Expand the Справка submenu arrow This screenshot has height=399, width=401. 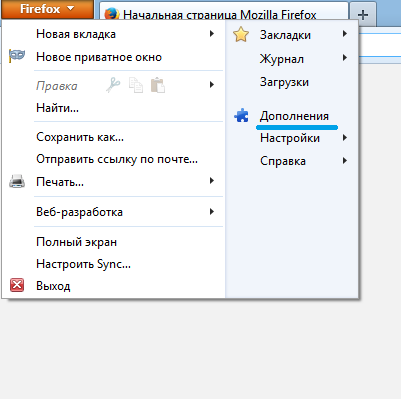pos(345,161)
